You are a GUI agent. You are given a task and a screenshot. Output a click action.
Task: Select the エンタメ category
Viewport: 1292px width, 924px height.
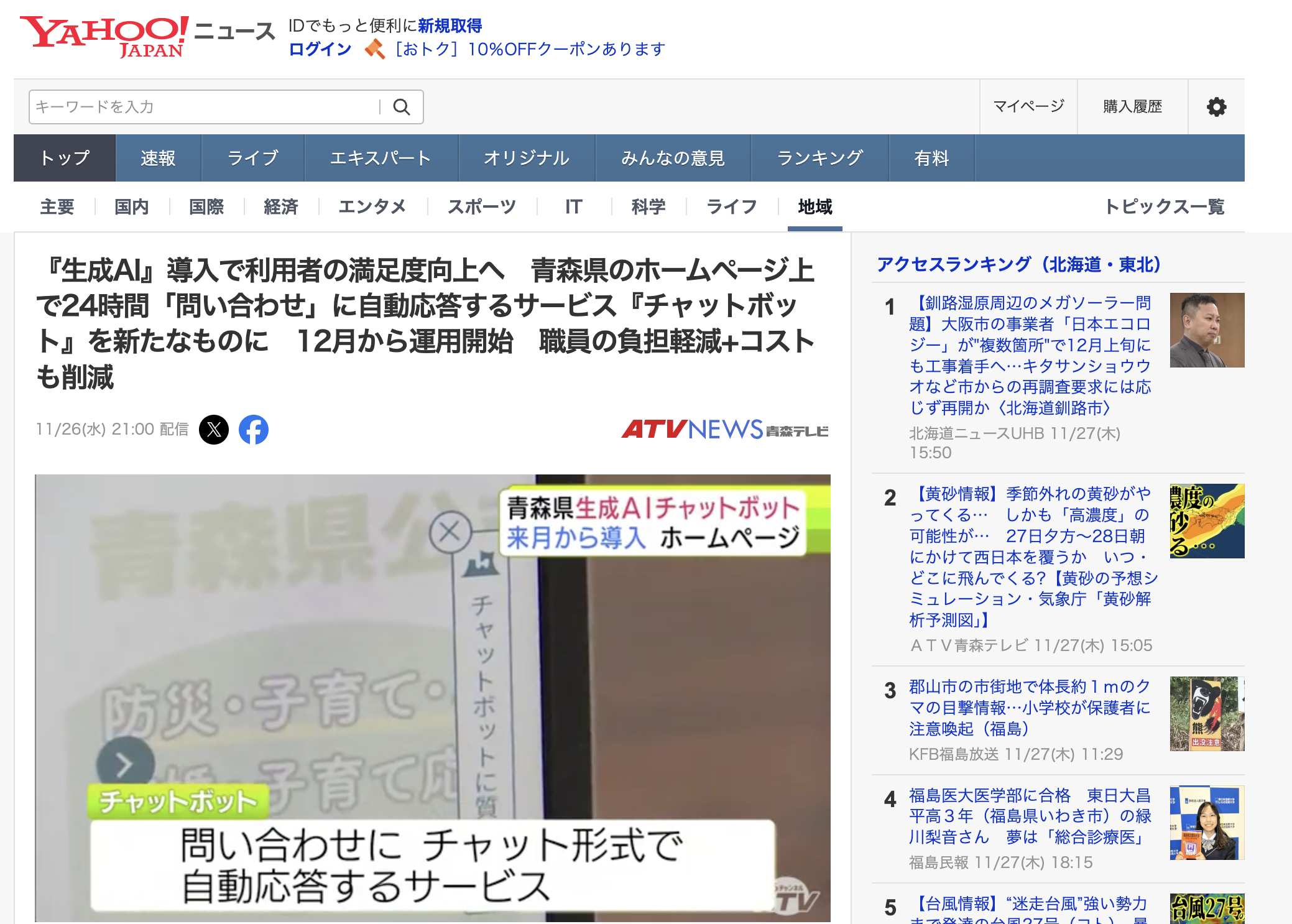pos(372,206)
